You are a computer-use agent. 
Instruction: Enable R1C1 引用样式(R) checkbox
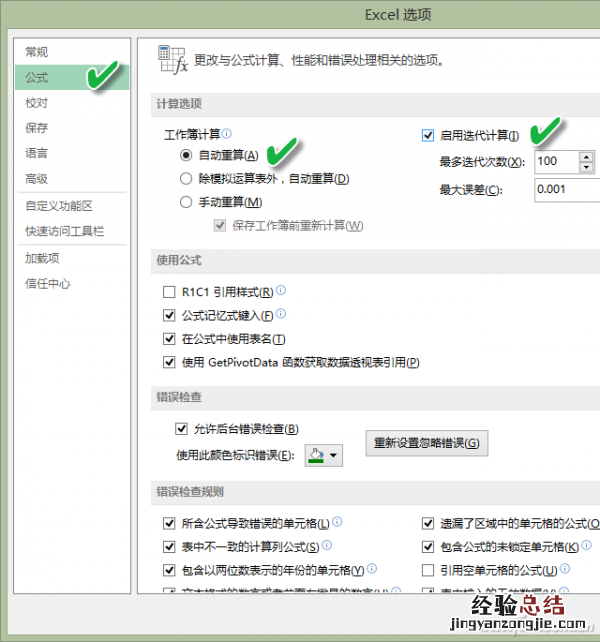(169, 292)
